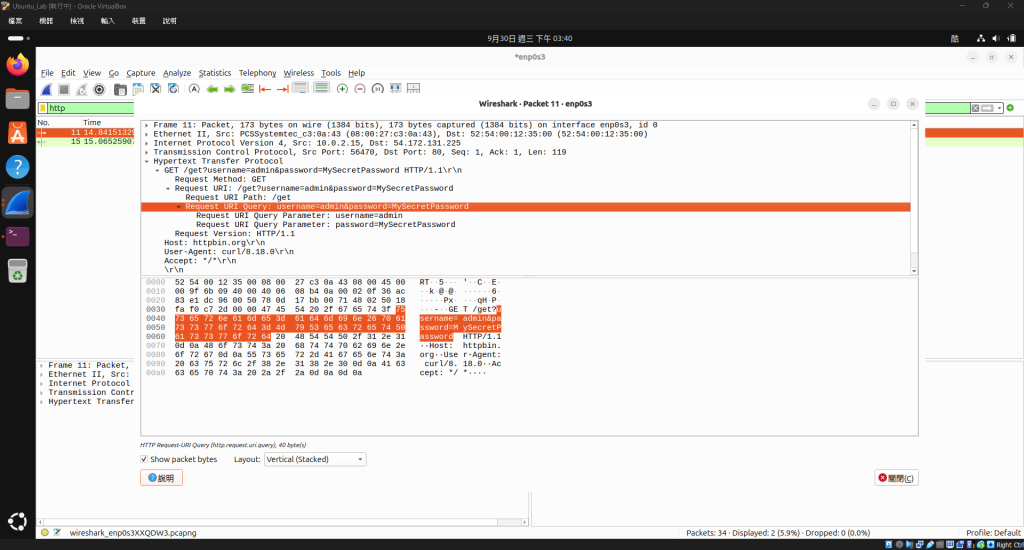
Task: Open the Tools menu
Action: (330, 73)
